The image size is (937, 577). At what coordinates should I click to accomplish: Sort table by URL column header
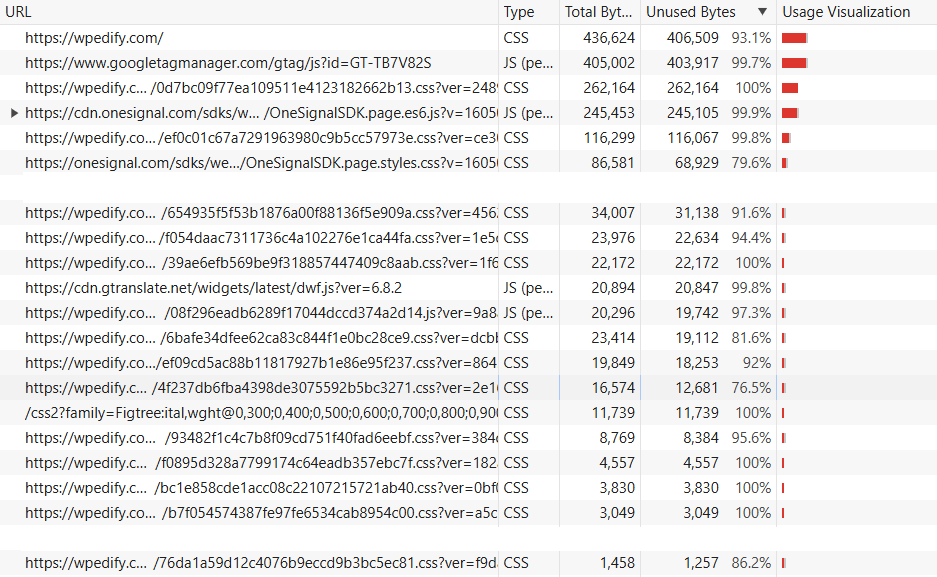249,12
